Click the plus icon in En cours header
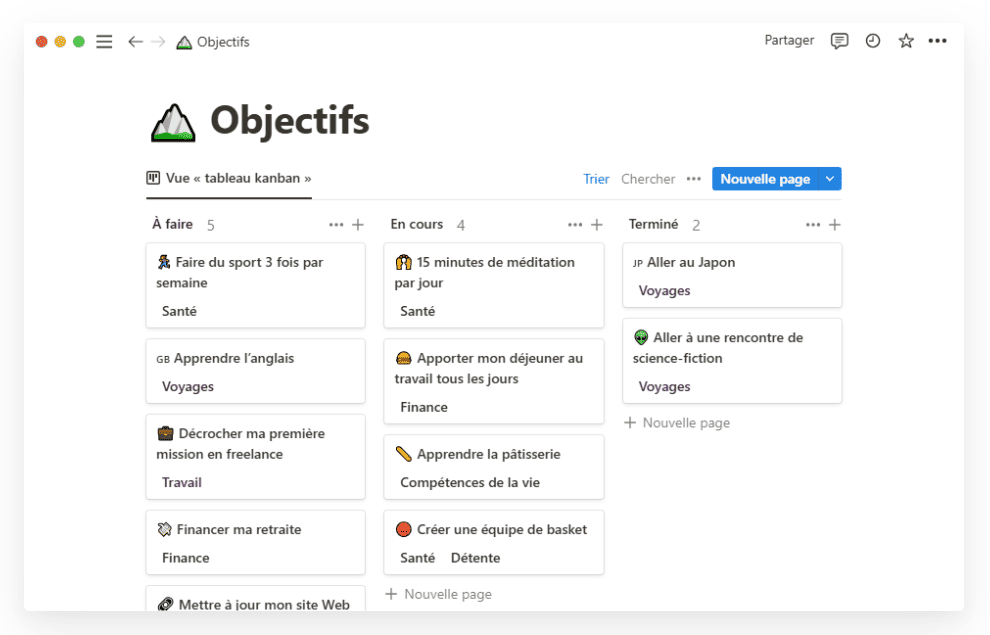 597,225
